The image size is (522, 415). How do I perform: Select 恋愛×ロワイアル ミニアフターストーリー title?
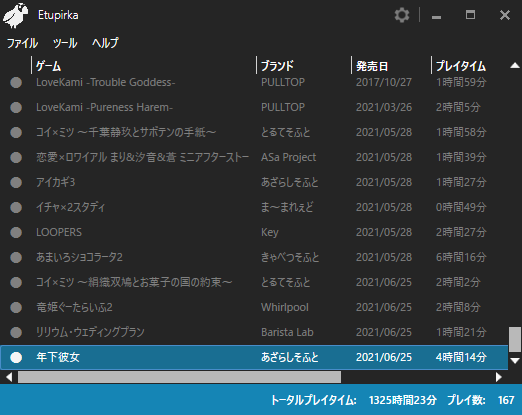tap(143, 157)
